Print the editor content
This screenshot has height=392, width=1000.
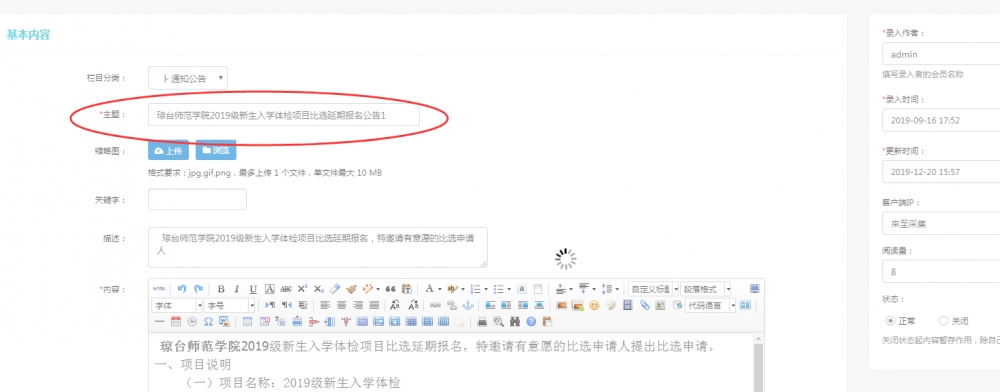click(483, 321)
